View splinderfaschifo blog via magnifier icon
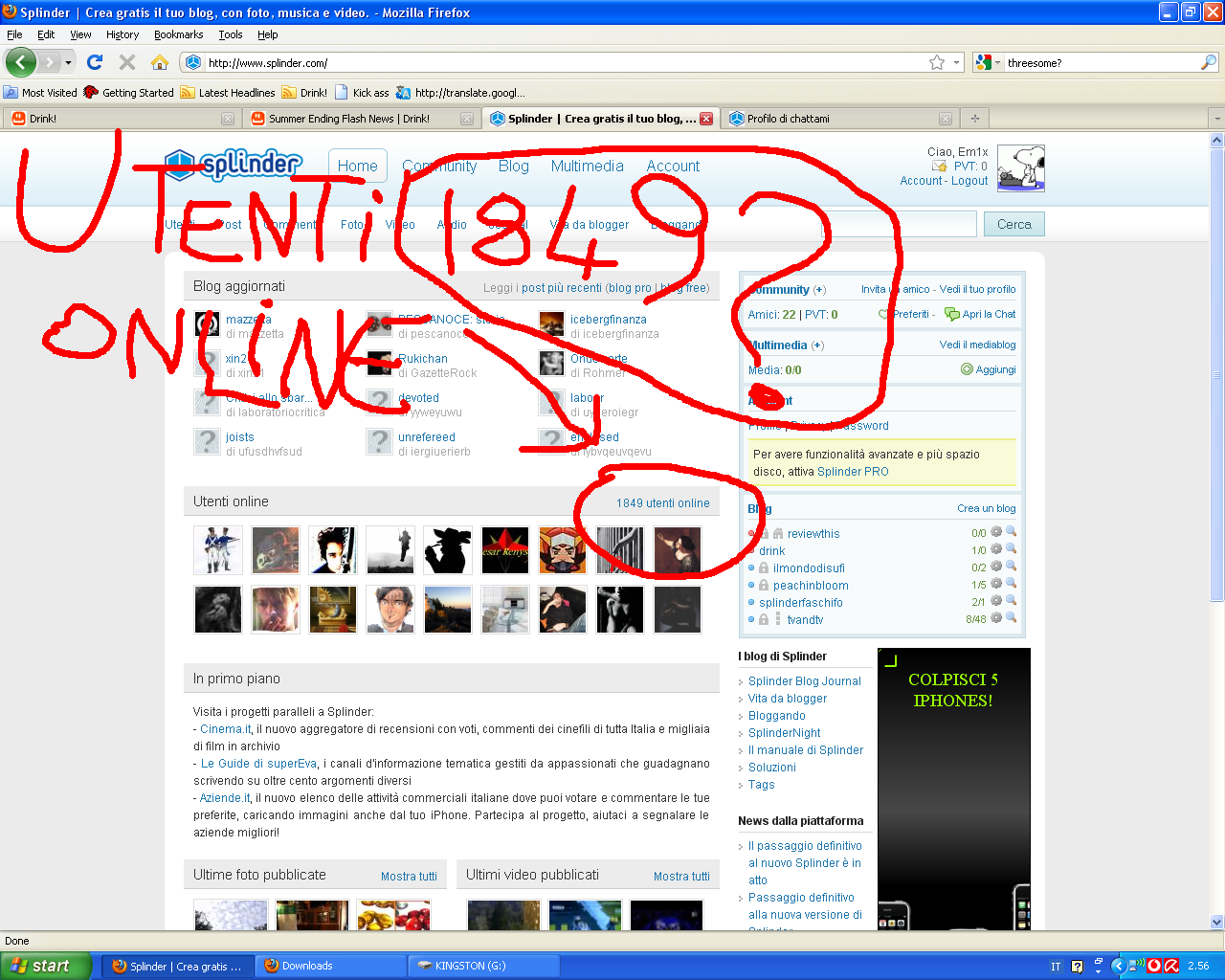The height and width of the screenshot is (980, 1225). 1011,601
